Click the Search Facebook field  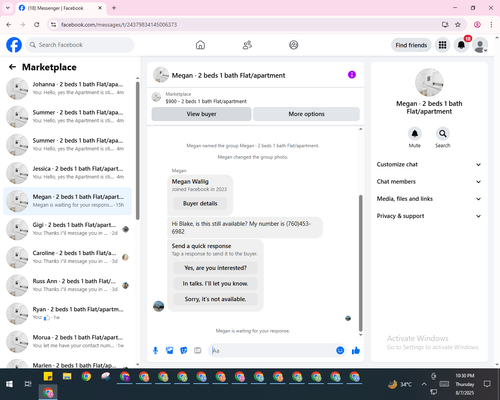[x=80, y=45]
